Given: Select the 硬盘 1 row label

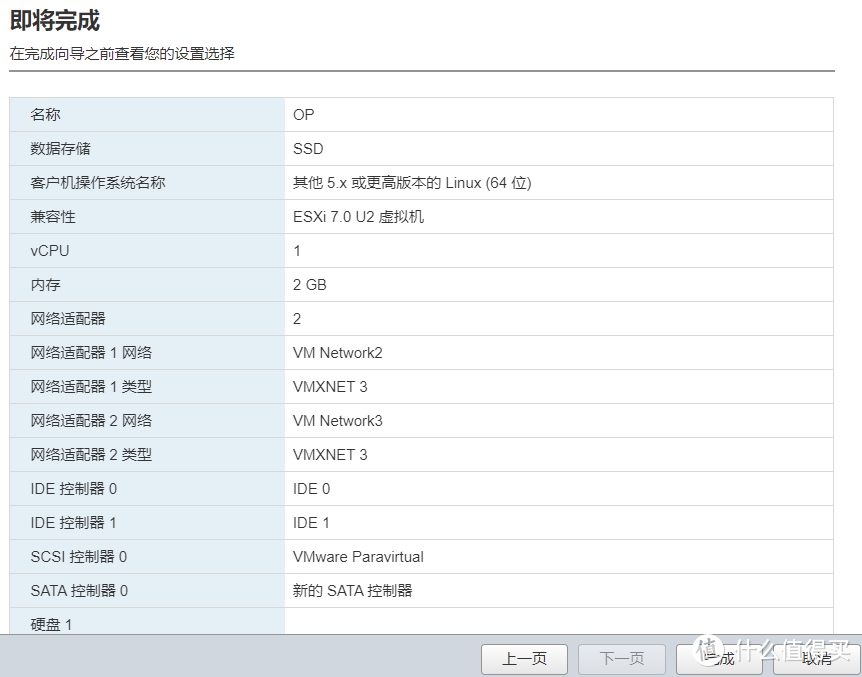Looking at the screenshot, I should coord(52,624).
